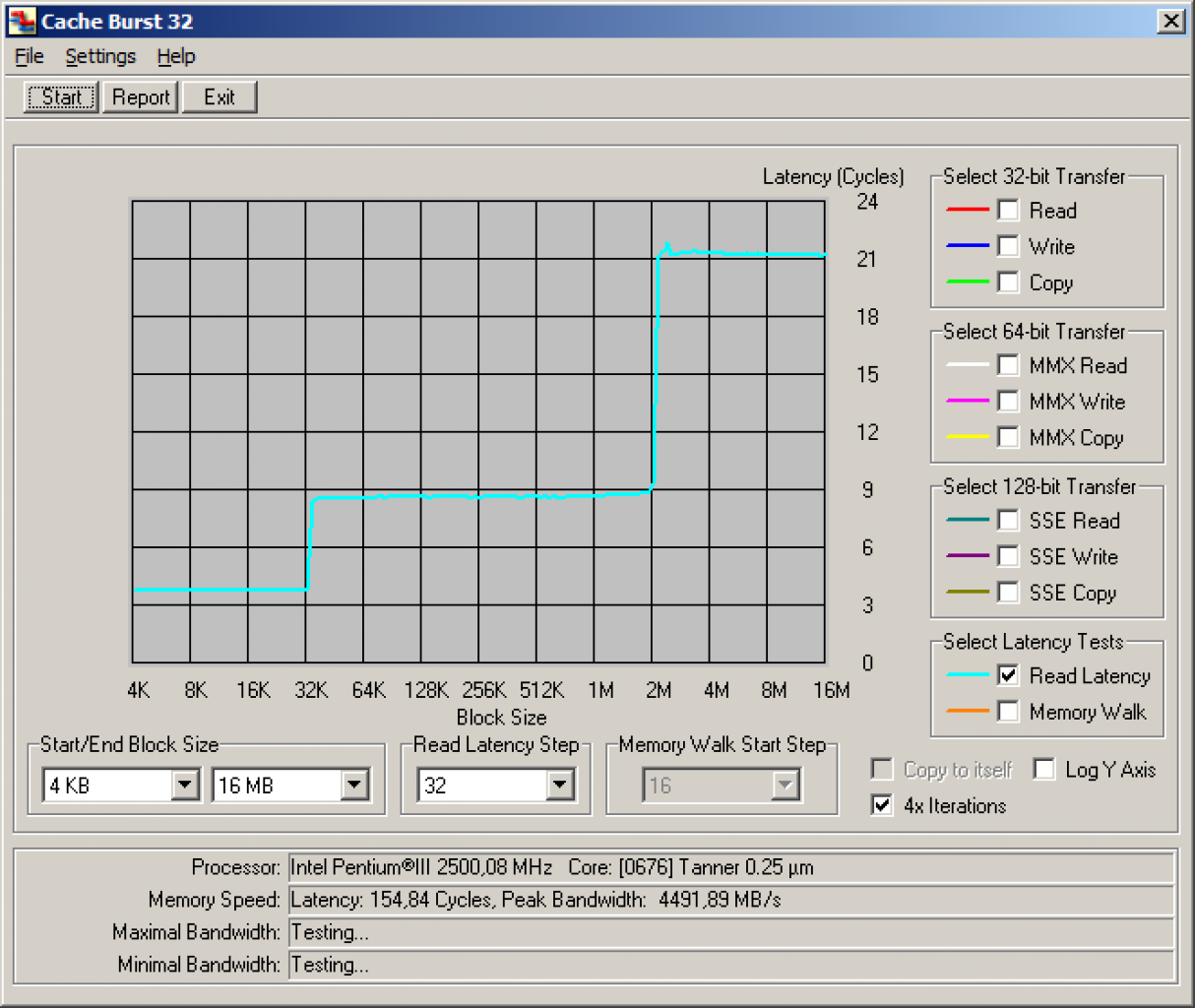Click the white MMX Read legend line
This screenshot has height=1008, width=1195.
968,365
